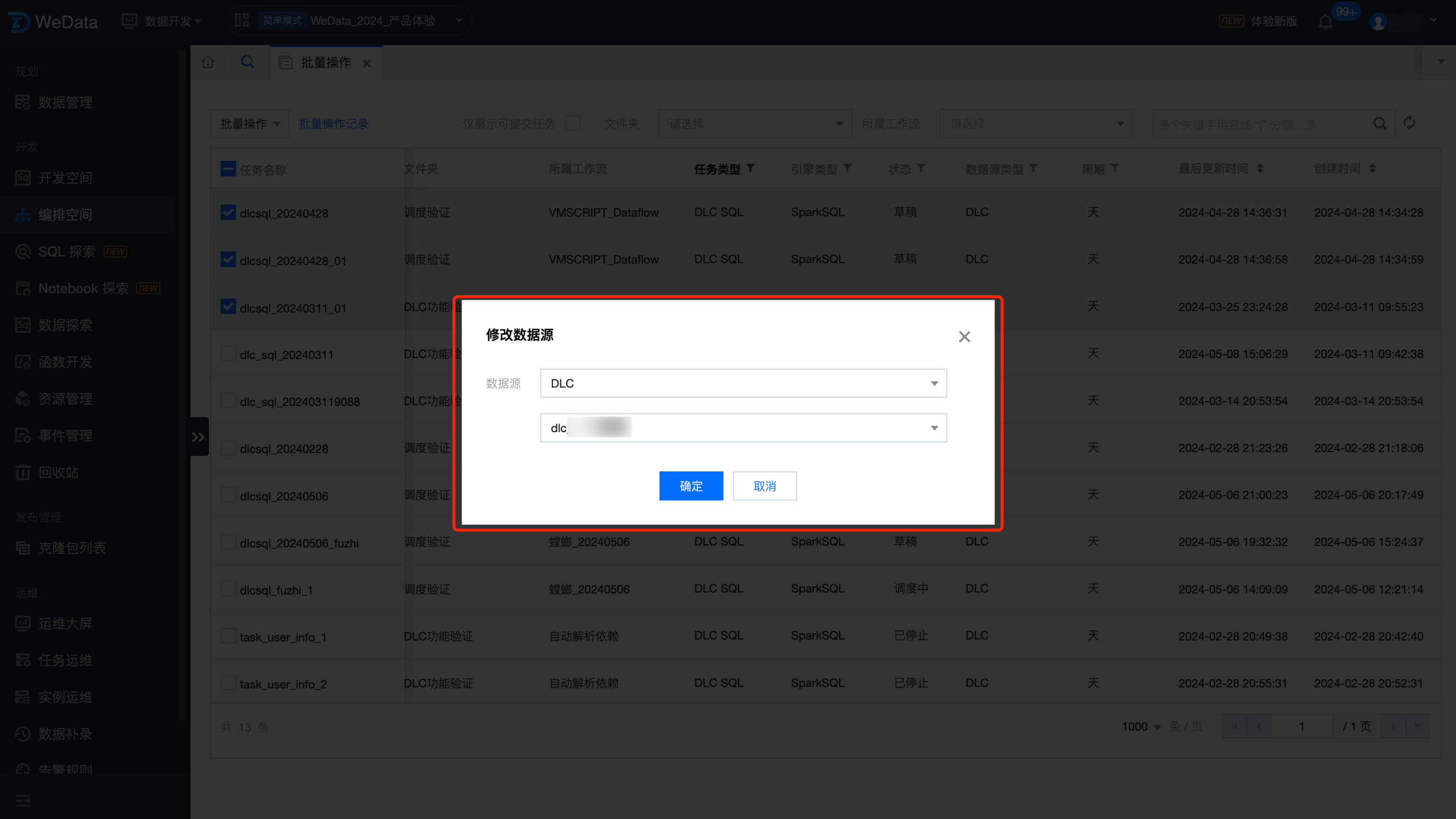1456x819 pixels.
Task: Check the dlc_sql_20240311 task checkbox
Action: point(228,354)
